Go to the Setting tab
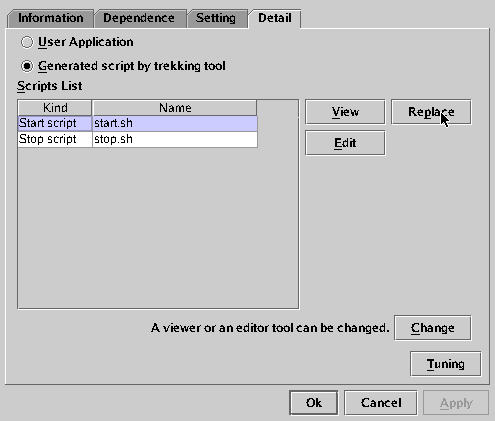The width and height of the screenshot is (495, 421). click(x=216, y=18)
